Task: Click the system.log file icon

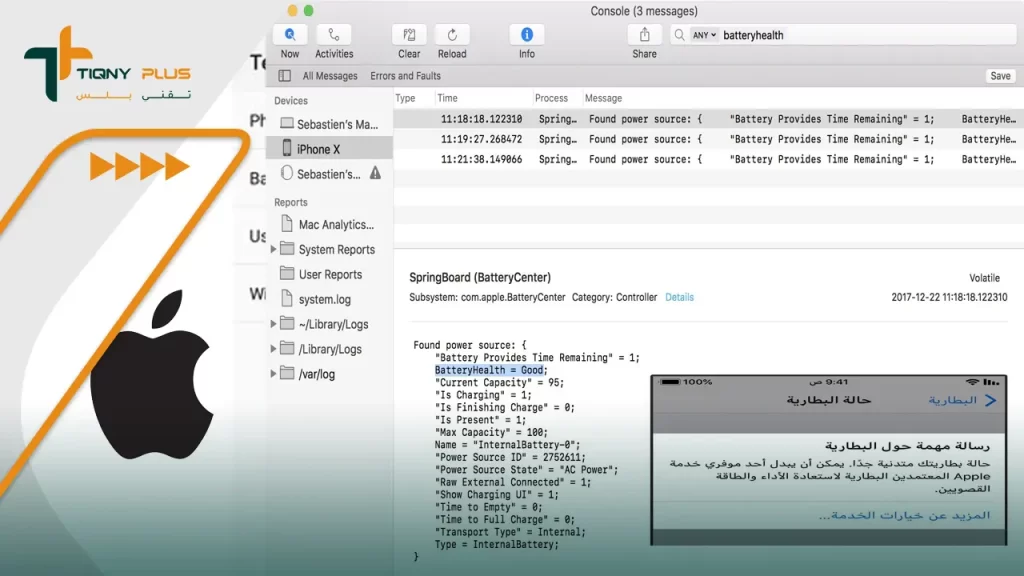Action: click(287, 298)
